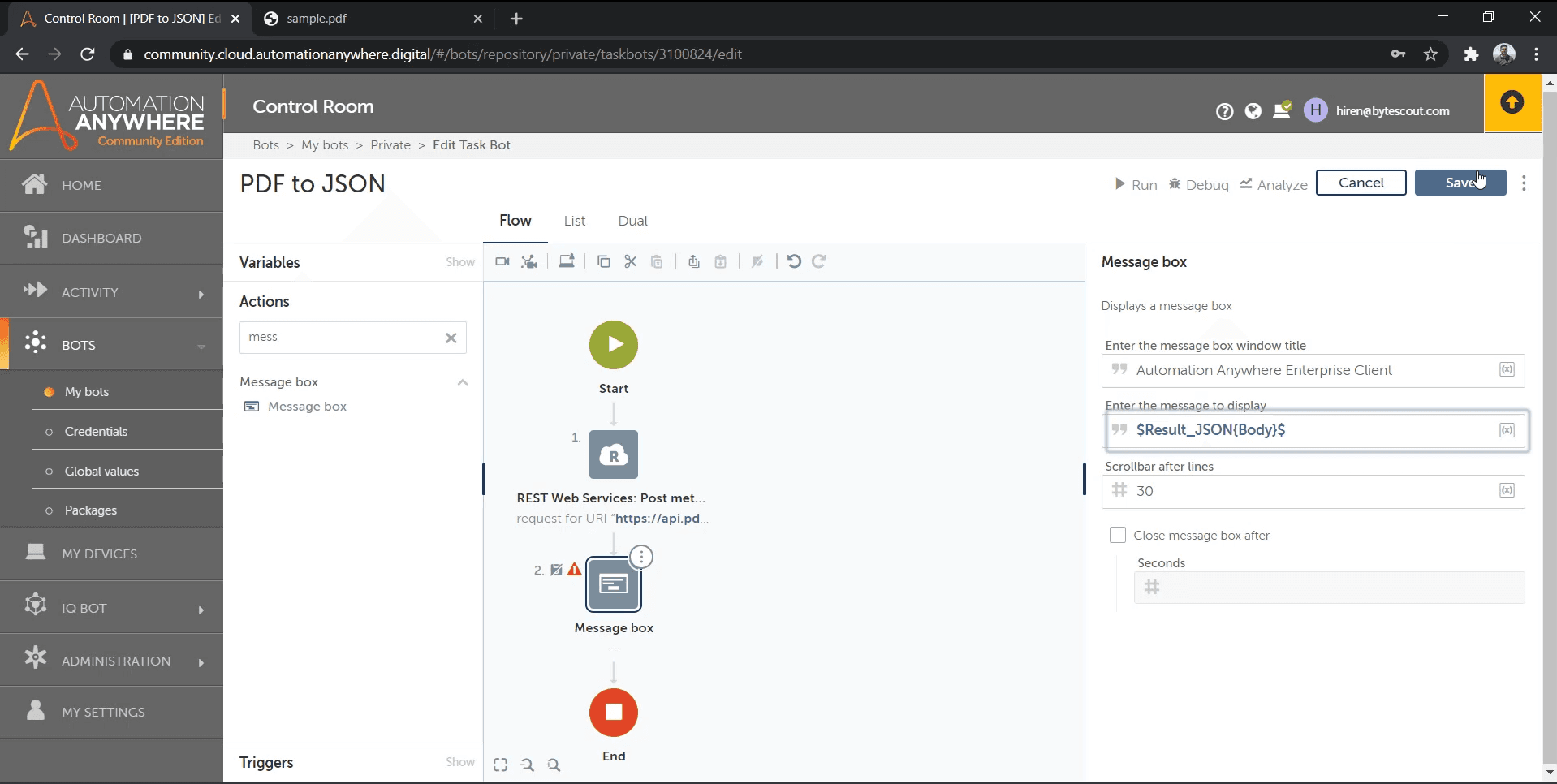
Task: Show the Triggers panel
Action: click(x=459, y=762)
